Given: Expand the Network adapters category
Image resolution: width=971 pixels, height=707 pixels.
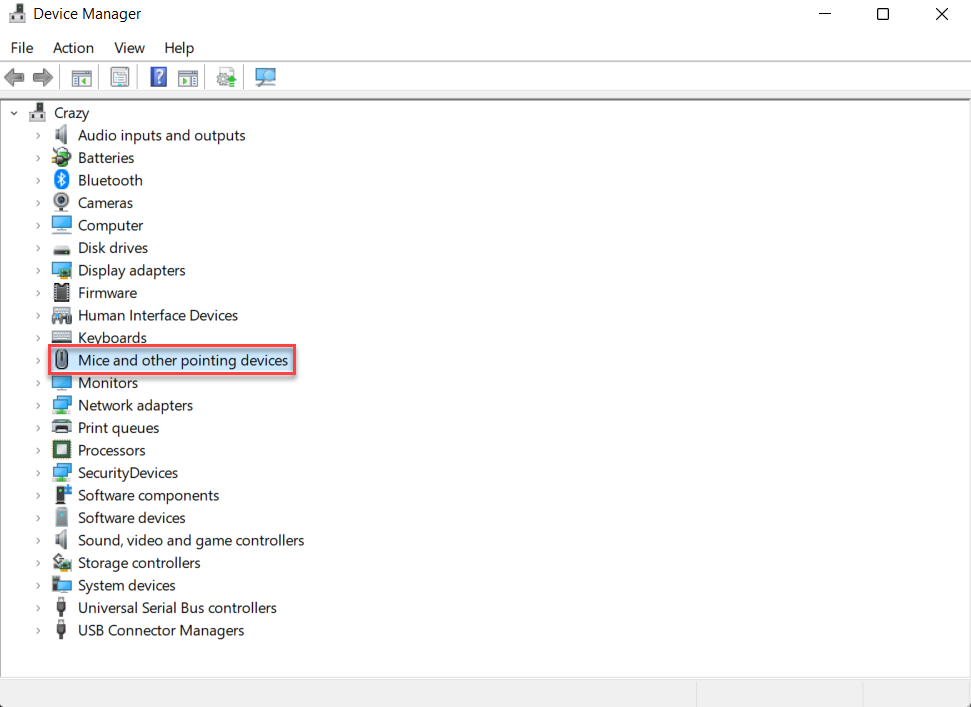Looking at the screenshot, I should (x=38, y=405).
